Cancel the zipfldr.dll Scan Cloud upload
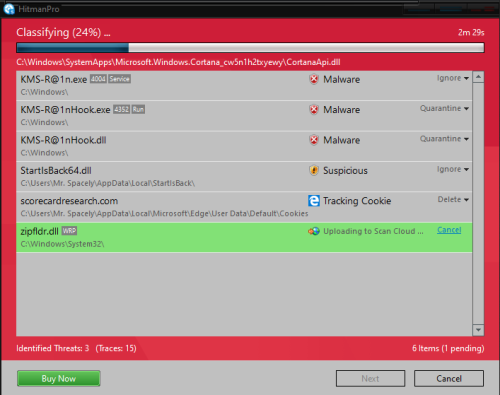The height and width of the screenshot is (395, 500). pos(449,230)
